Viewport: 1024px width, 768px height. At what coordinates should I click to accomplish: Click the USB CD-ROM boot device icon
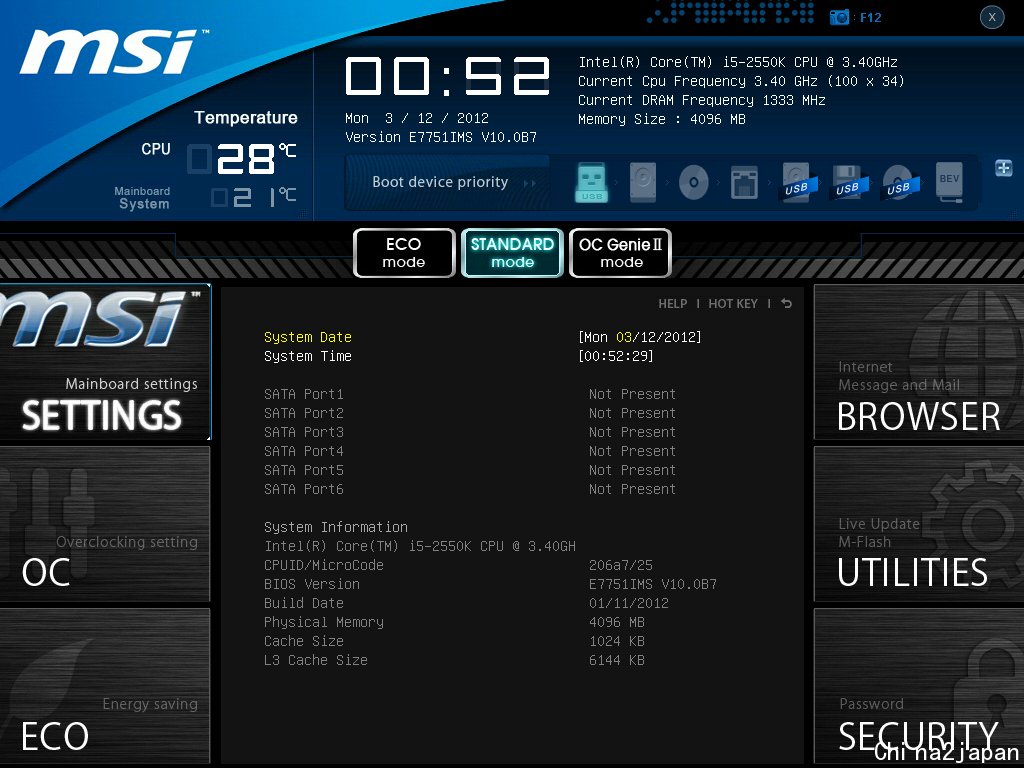pyautogui.click(x=898, y=182)
